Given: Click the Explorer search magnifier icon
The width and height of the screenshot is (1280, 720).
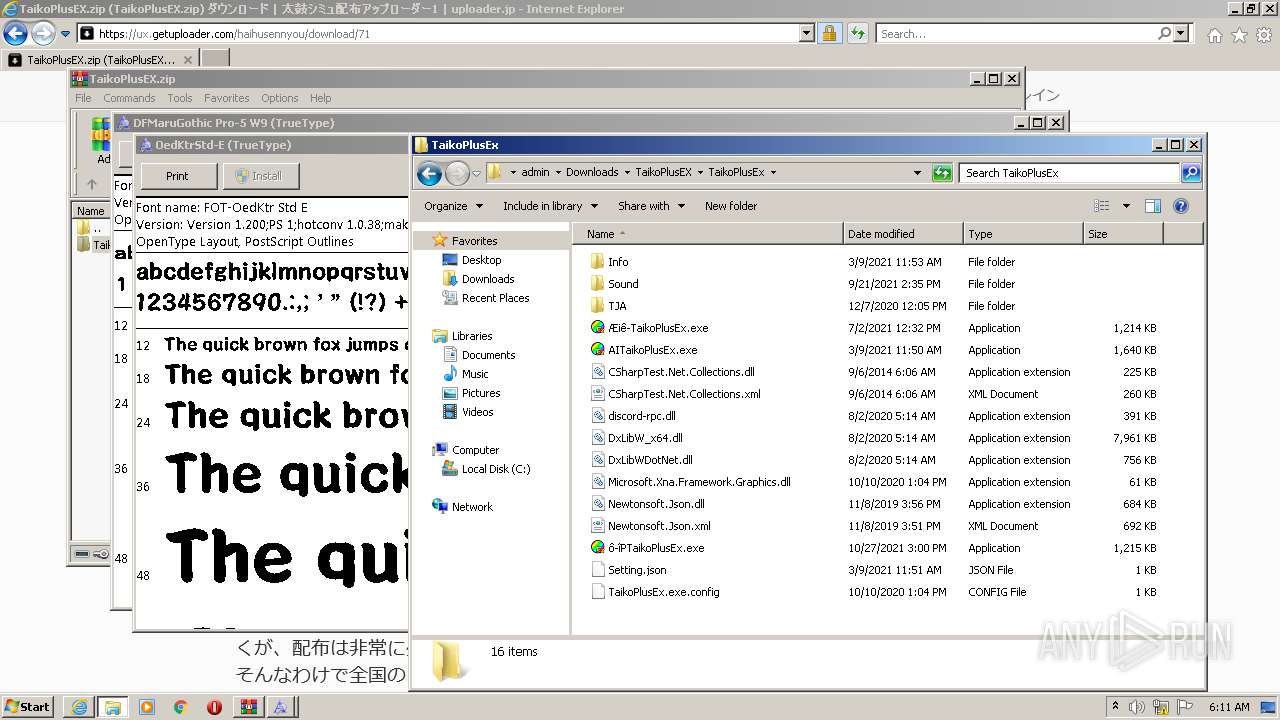Looking at the screenshot, I should tap(1190, 173).
